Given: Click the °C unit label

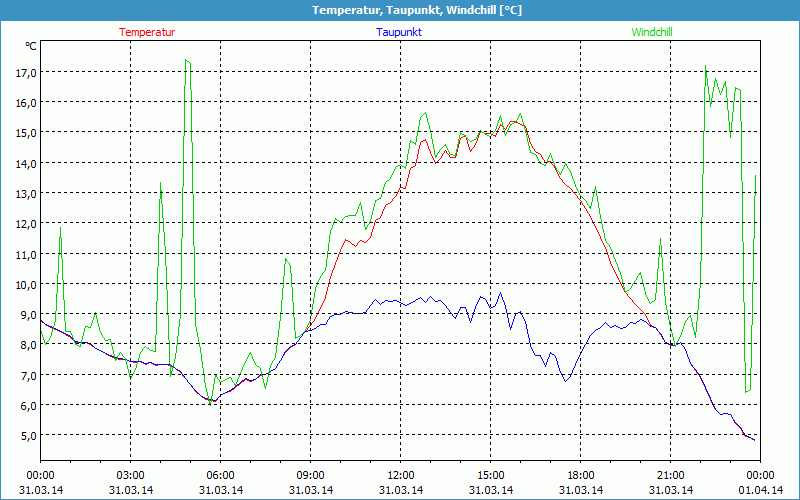Looking at the screenshot, I should (31, 46).
